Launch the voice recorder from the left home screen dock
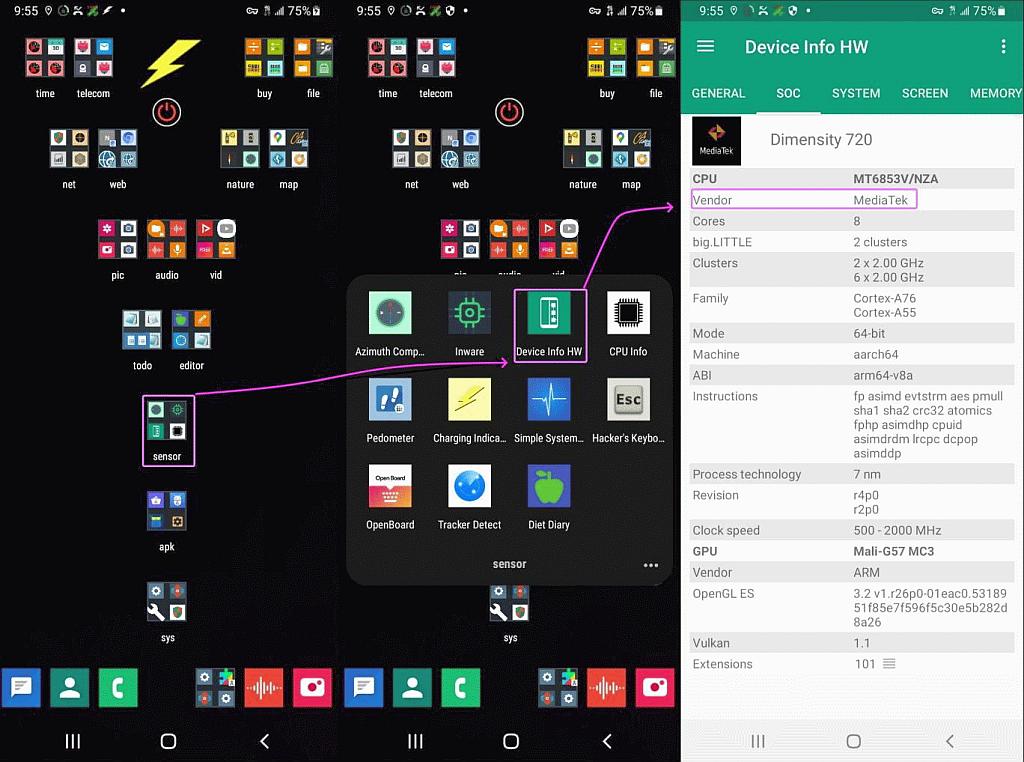 point(264,688)
